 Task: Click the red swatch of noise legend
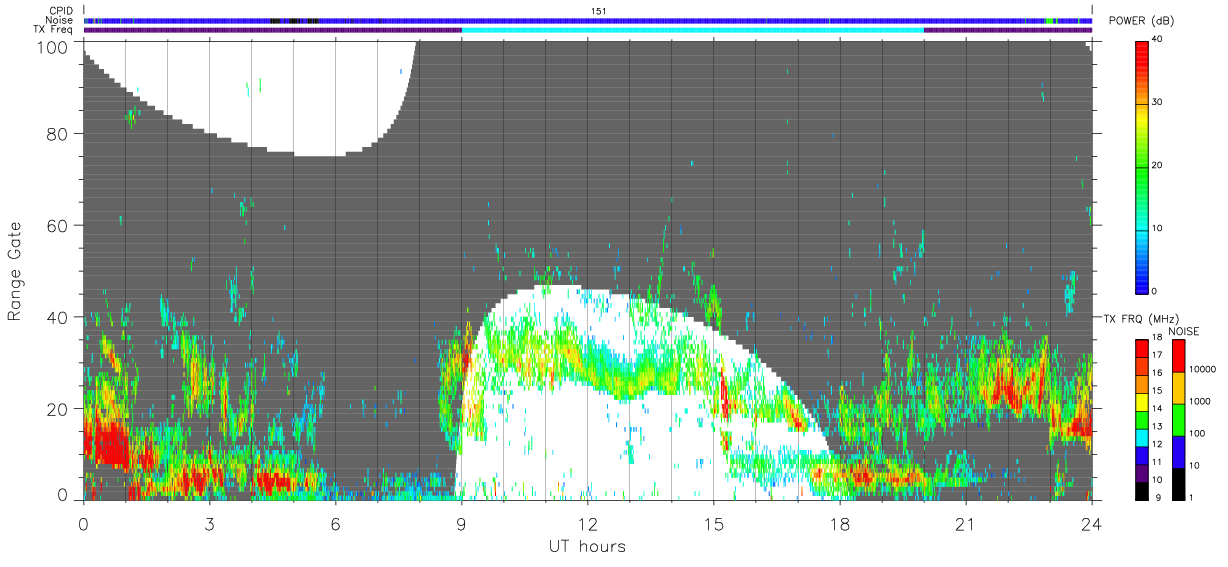pyautogui.click(x=1179, y=355)
